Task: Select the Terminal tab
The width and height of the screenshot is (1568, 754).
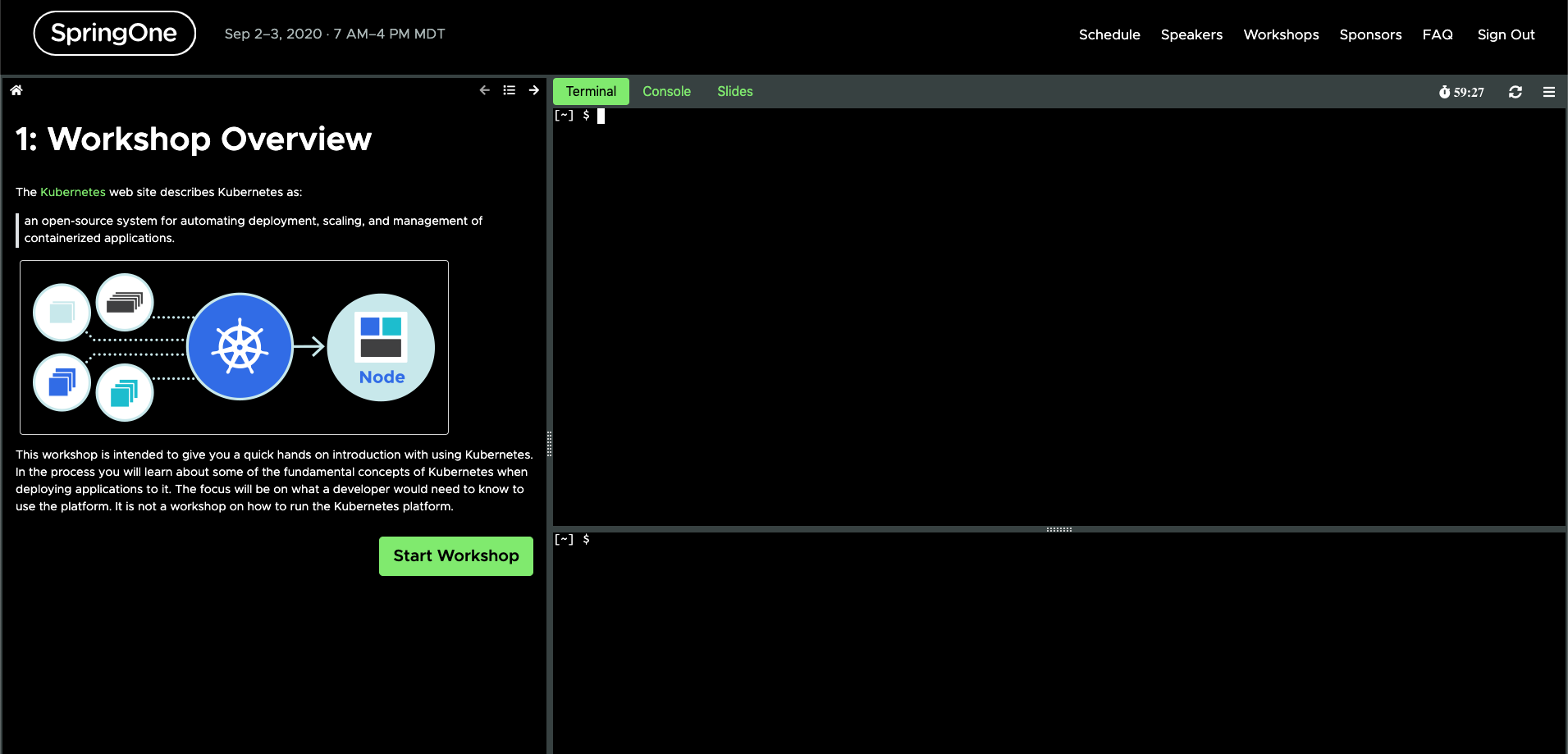Action: coord(591,91)
